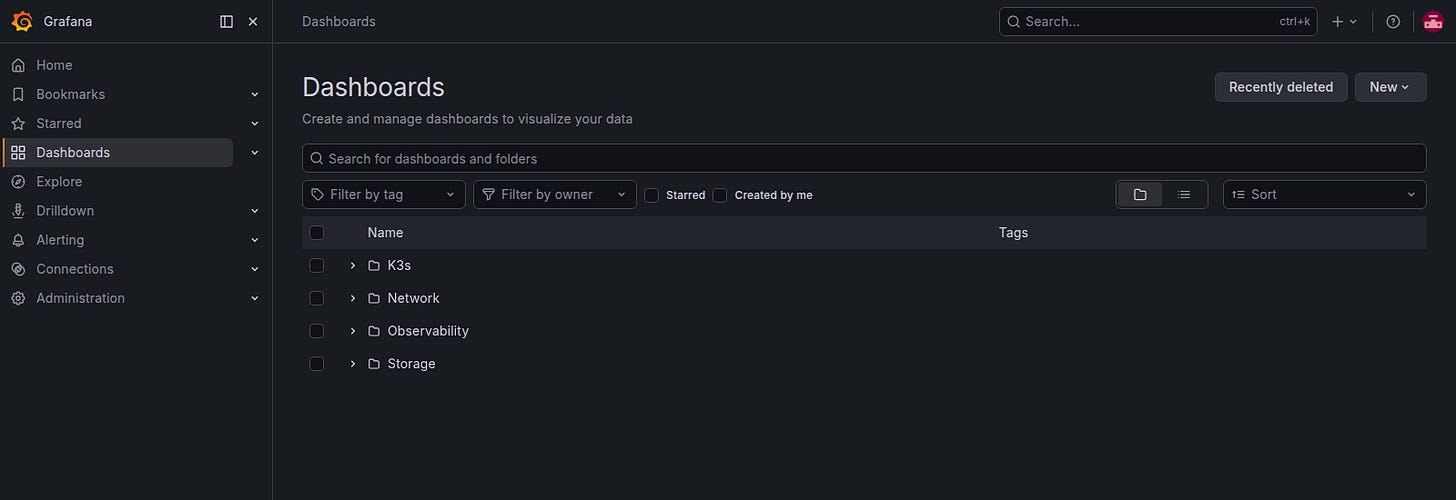Check the Network folder checkbox
This screenshot has height=500, width=1456.
point(317,298)
